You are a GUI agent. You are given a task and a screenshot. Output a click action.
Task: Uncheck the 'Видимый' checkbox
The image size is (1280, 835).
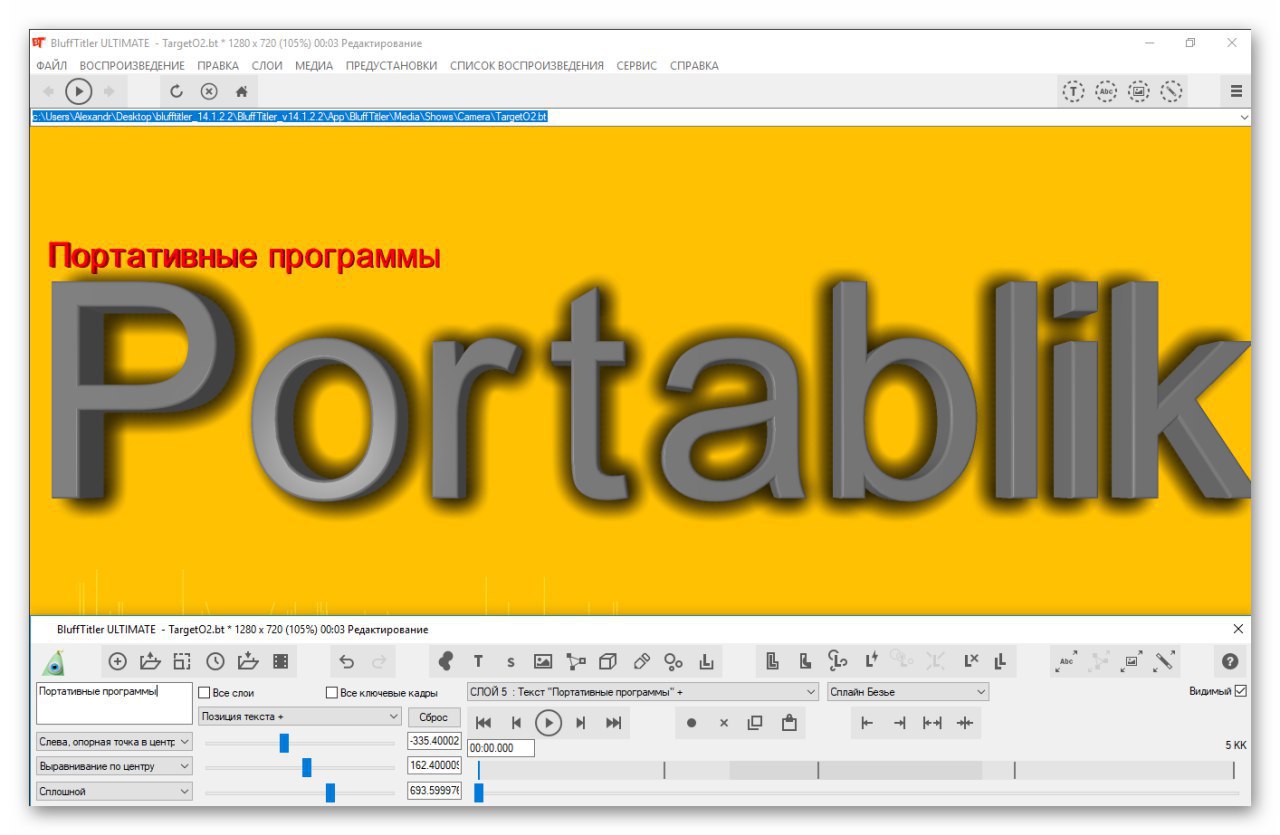point(1241,691)
